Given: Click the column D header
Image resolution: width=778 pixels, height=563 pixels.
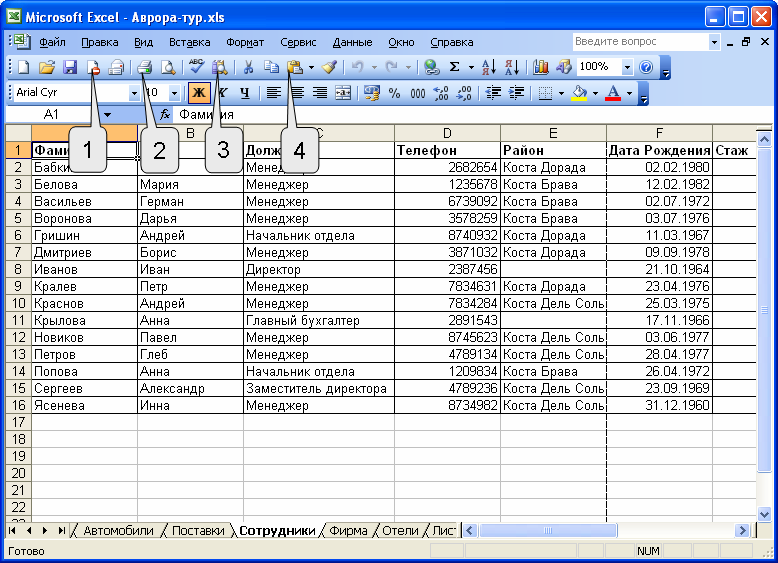Looking at the screenshot, I should tap(447, 133).
